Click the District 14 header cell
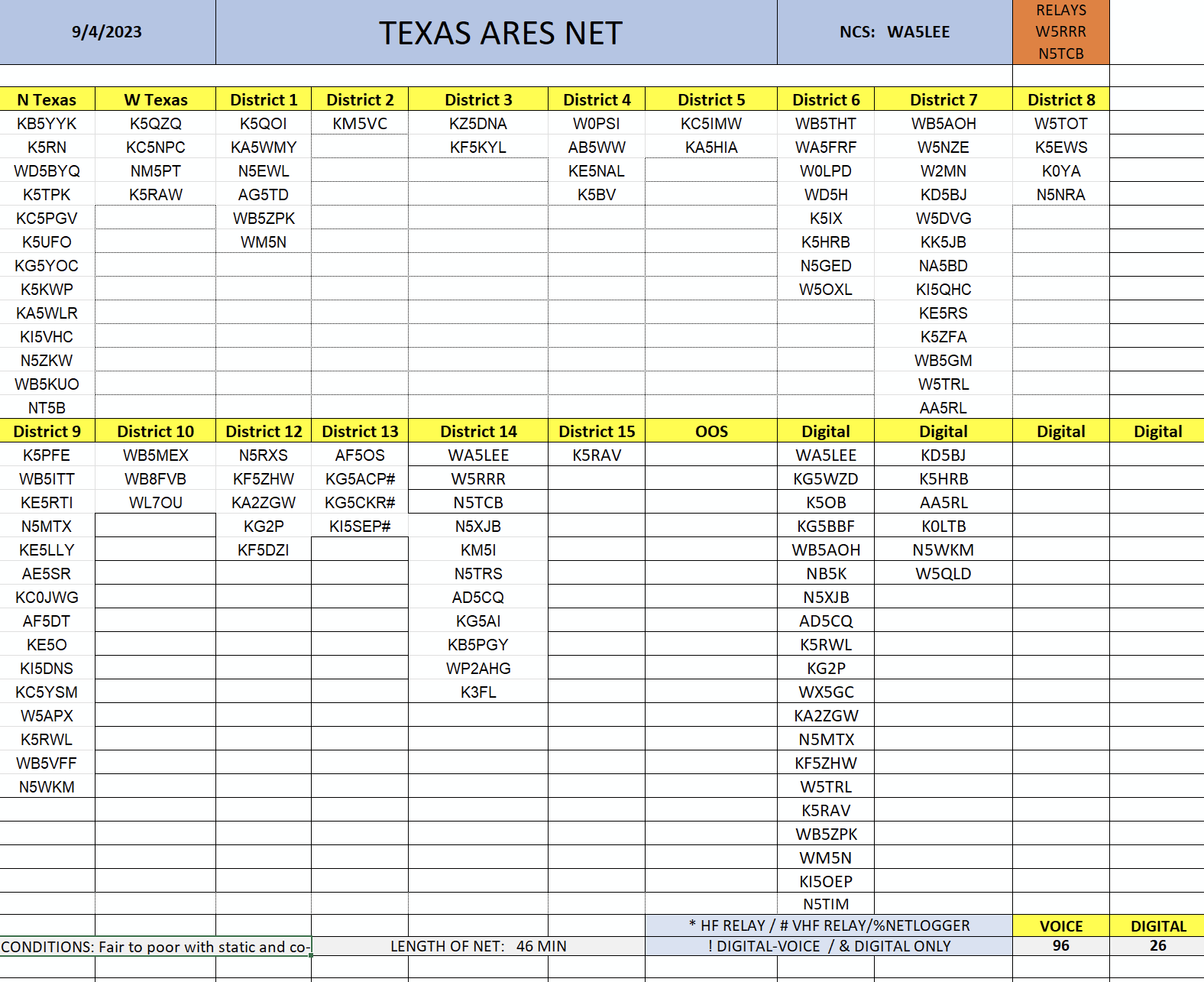The width and height of the screenshot is (1204, 982). click(478, 431)
